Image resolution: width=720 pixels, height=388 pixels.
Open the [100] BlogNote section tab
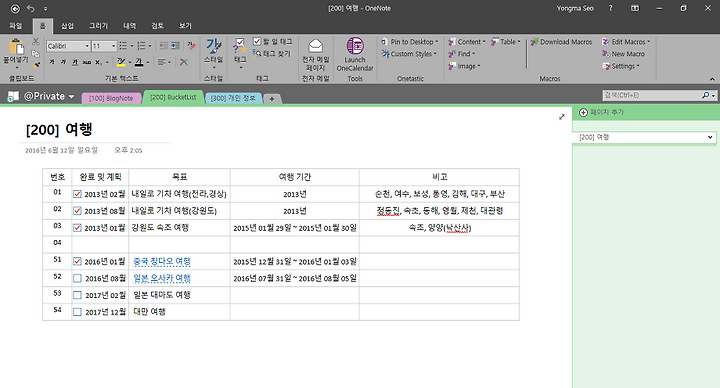111,98
